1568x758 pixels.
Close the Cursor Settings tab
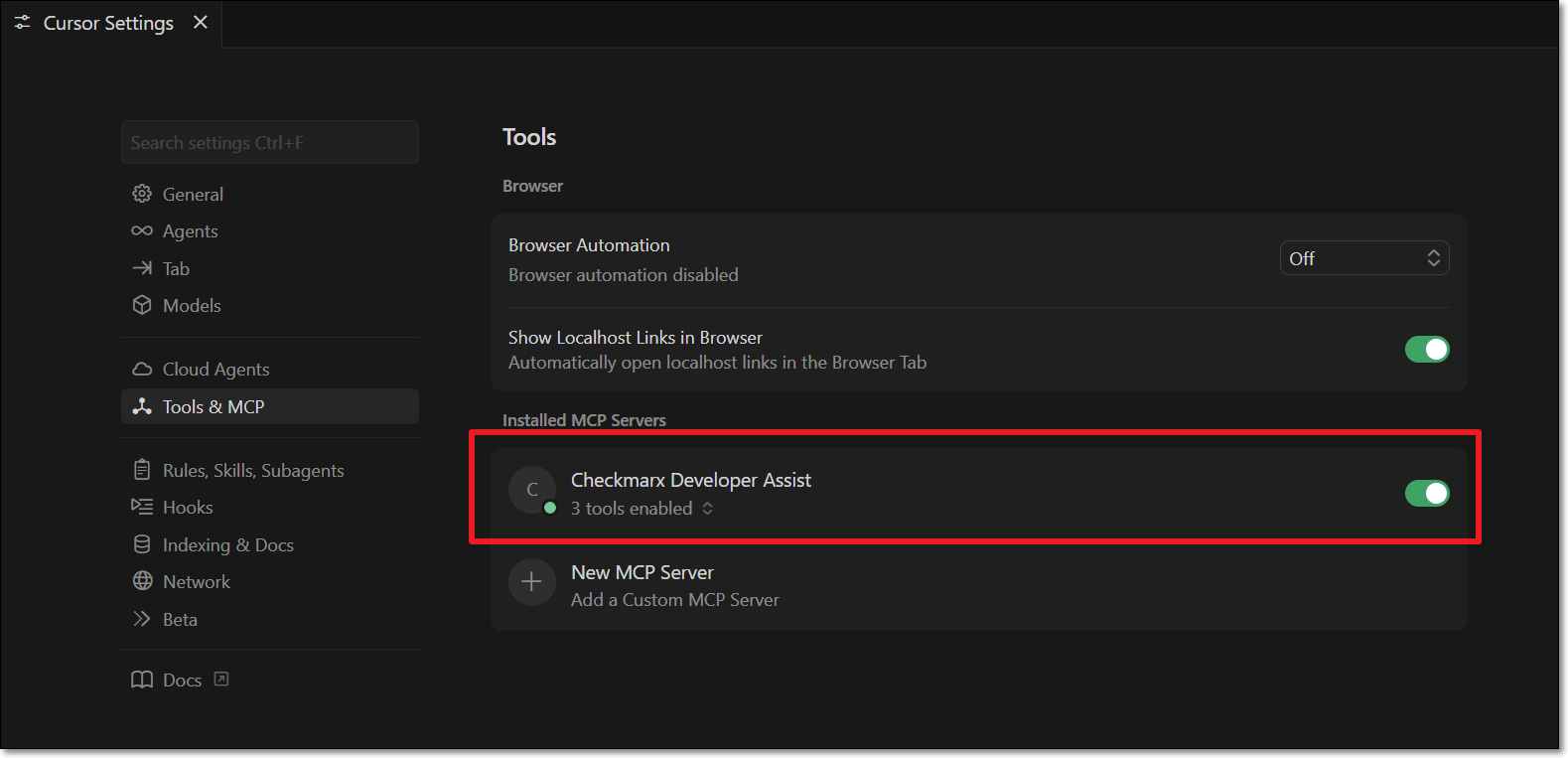(201, 22)
